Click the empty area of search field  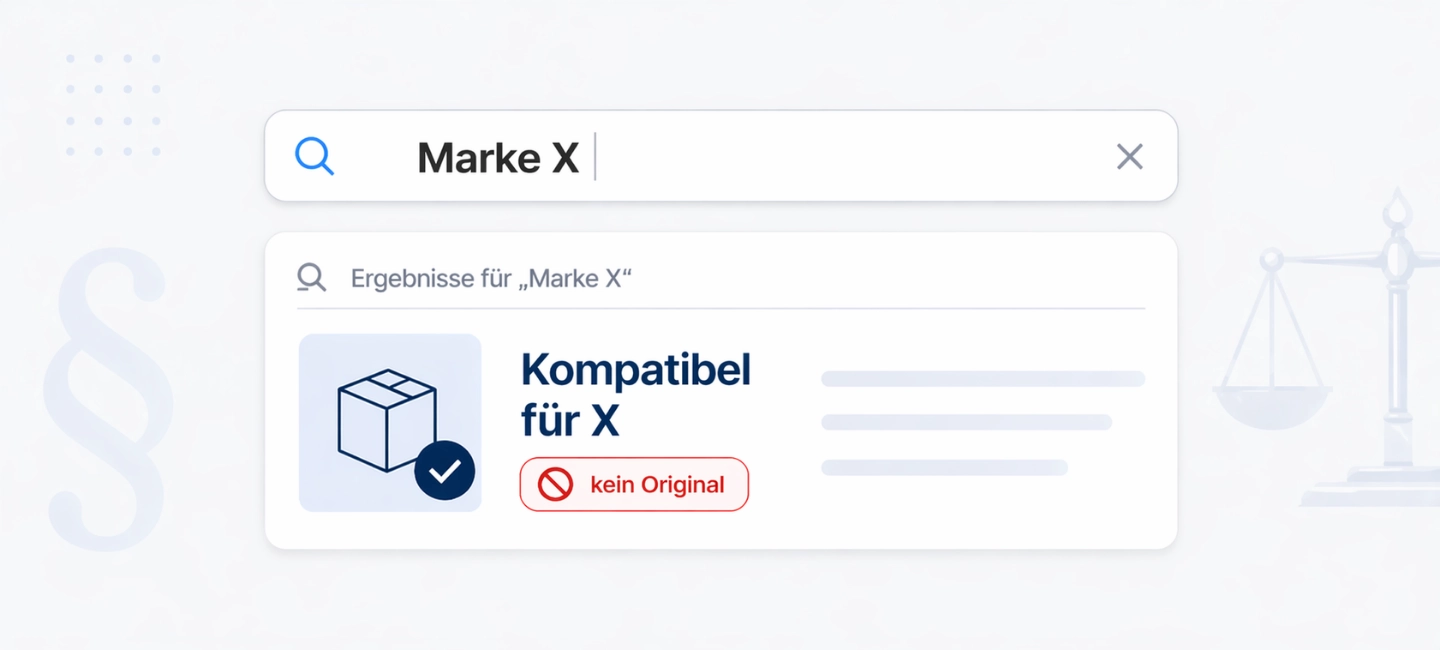tap(850, 157)
